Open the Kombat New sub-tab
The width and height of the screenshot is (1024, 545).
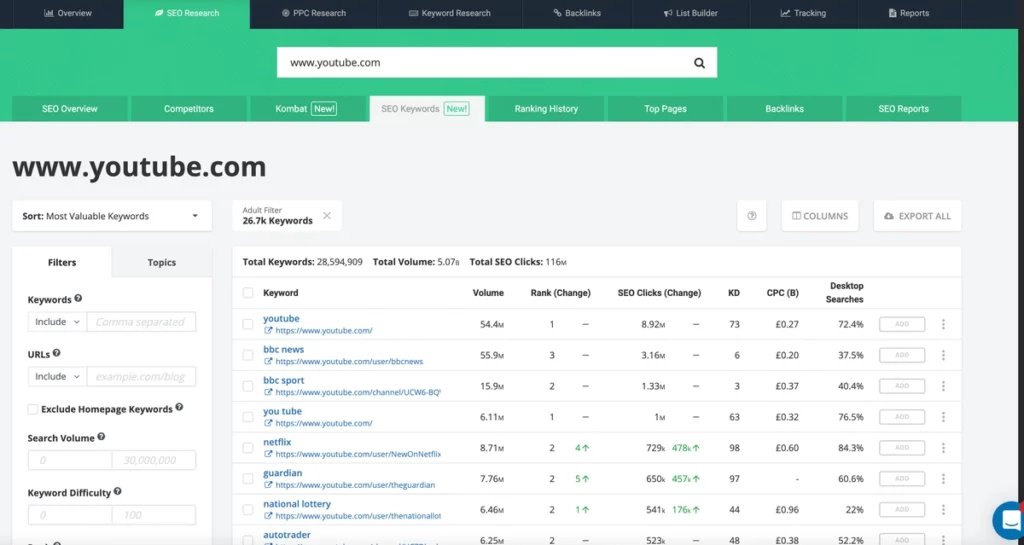click(306, 109)
